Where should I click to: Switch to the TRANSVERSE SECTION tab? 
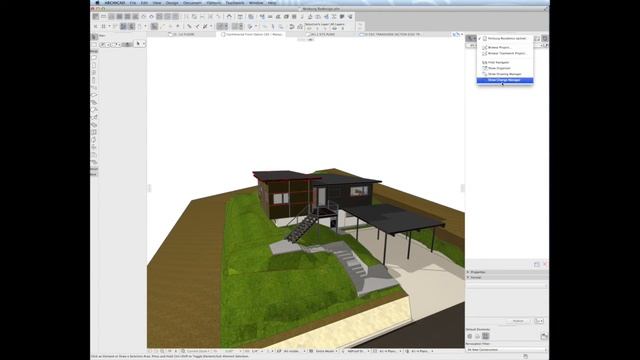click(x=390, y=35)
